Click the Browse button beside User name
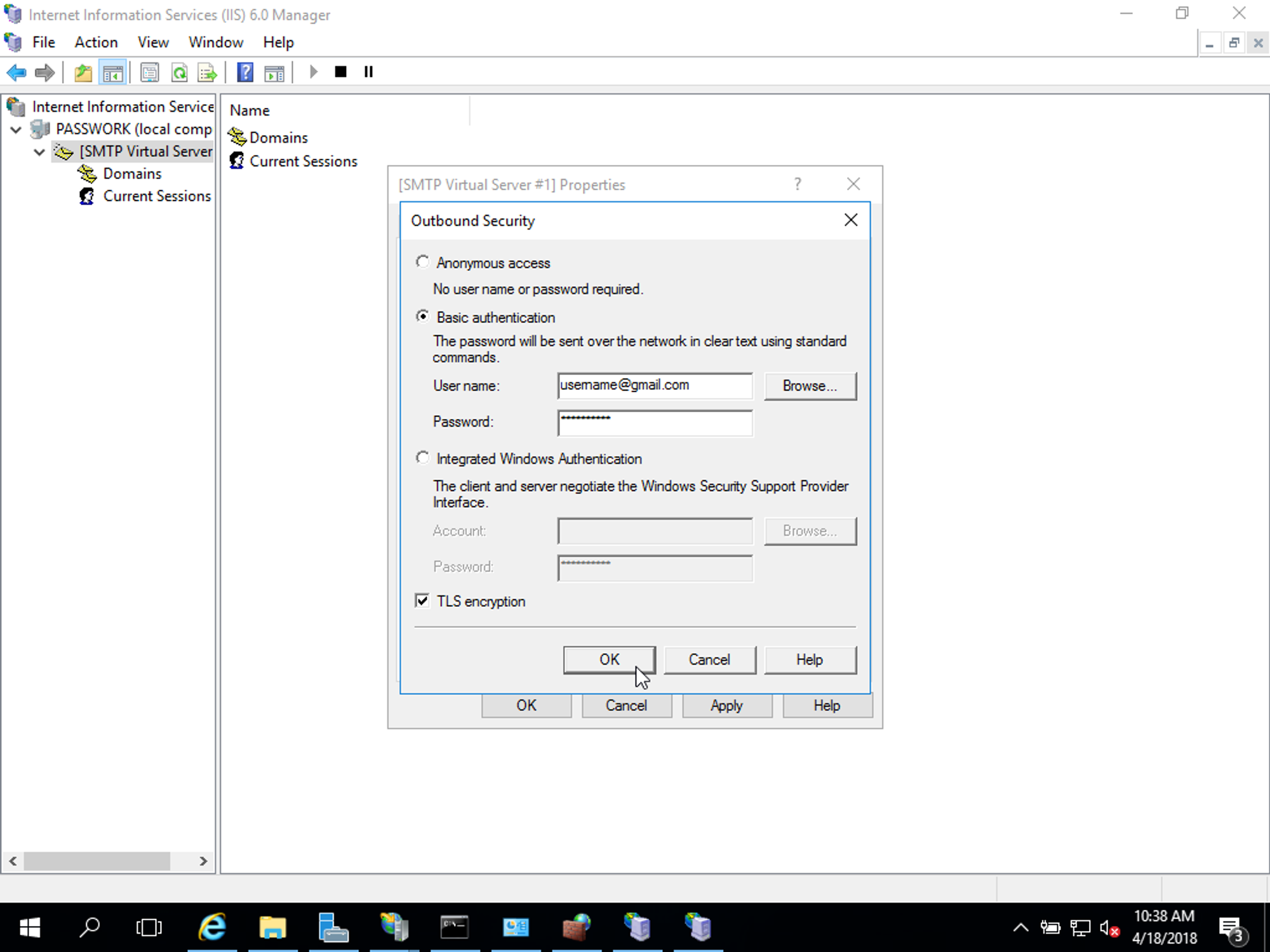 810,386
